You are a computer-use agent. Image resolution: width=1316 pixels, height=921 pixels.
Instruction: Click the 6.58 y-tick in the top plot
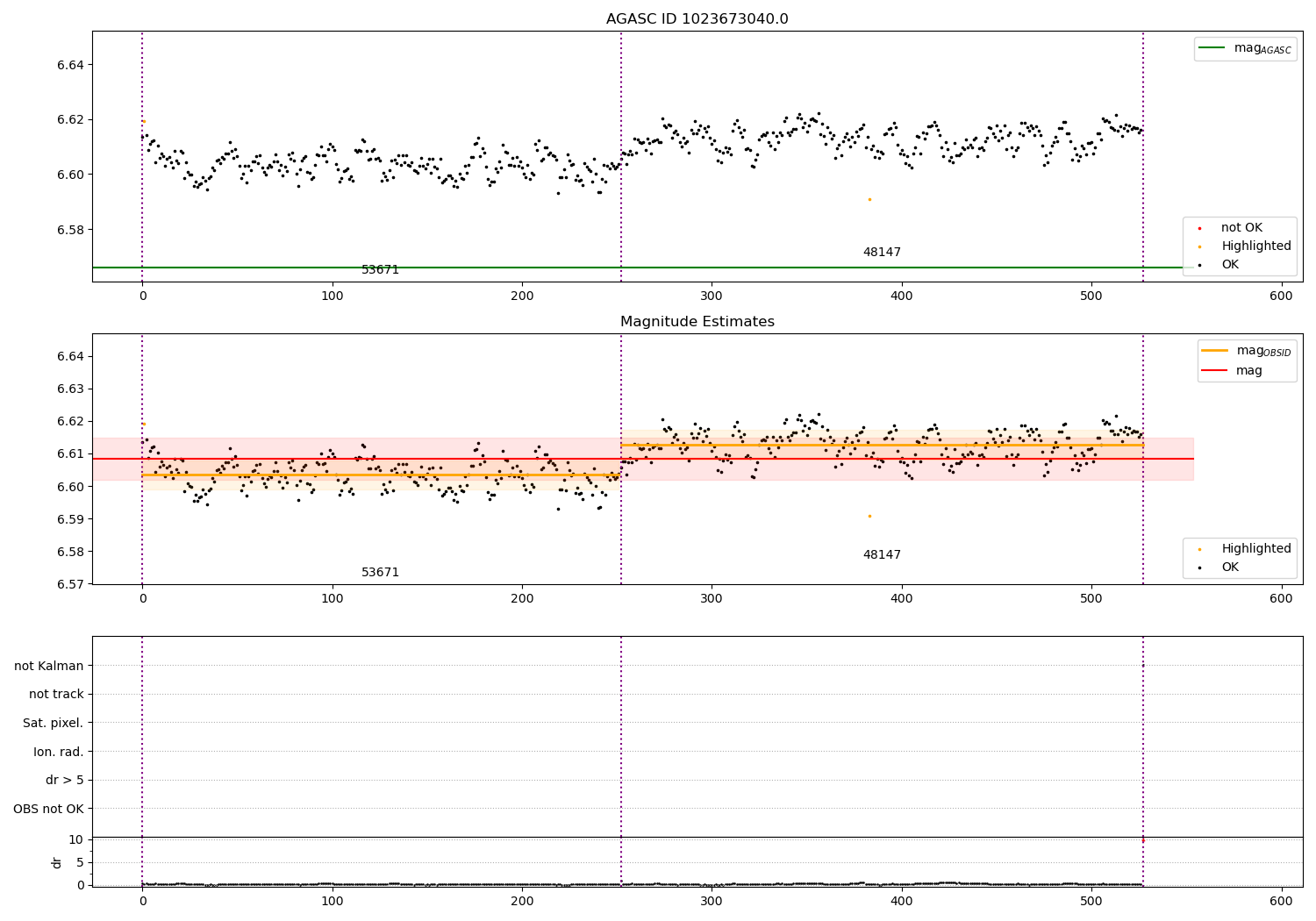pos(70,230)
